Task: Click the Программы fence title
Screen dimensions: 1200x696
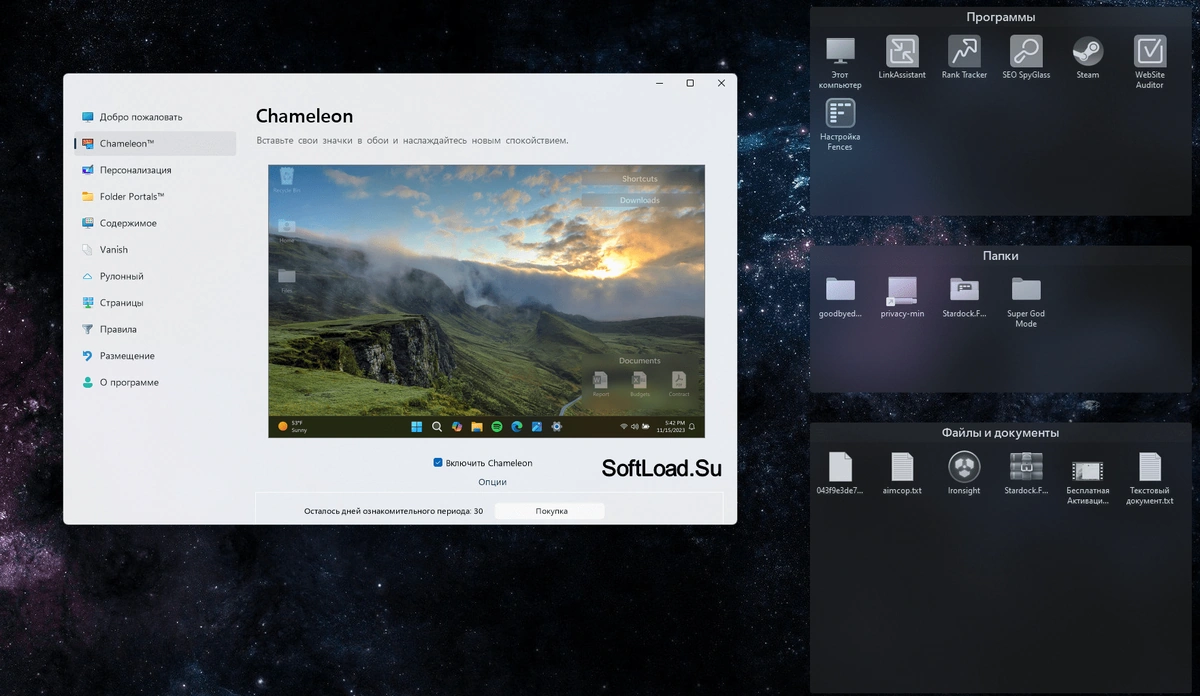Action: [x=1000, y=17]
